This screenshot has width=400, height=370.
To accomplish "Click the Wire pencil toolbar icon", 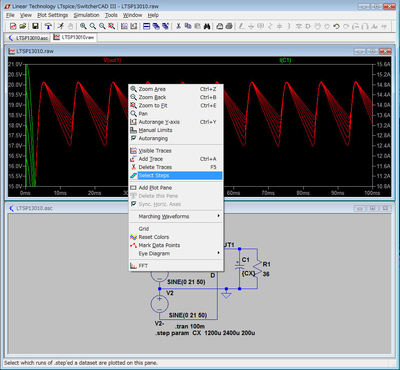I will pos(241,26).
